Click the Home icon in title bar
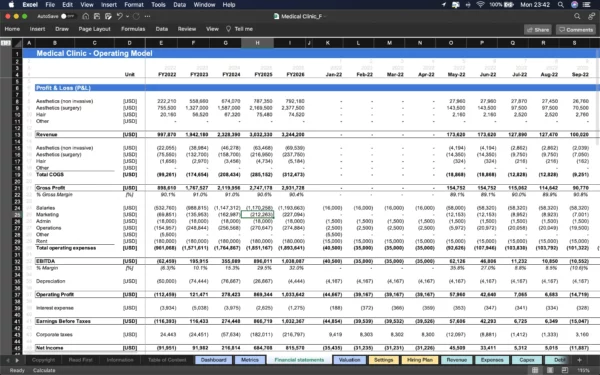The height and width of the screenshot is (375, 600). tap(86, 16)
